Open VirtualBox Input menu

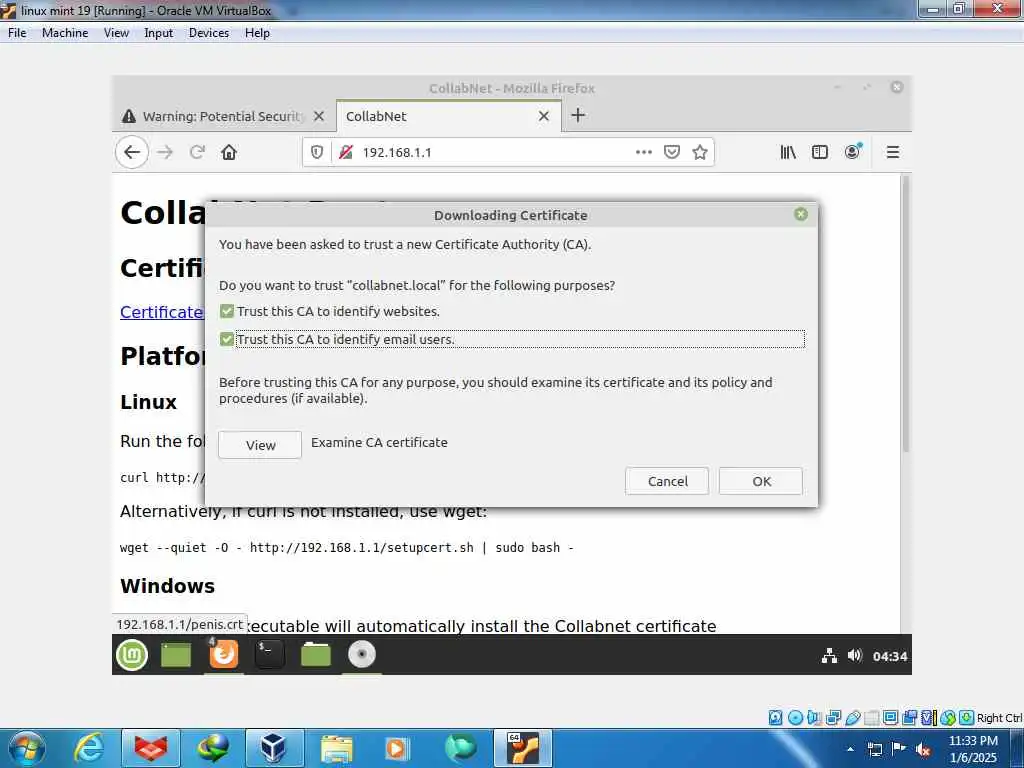(158, 33)
